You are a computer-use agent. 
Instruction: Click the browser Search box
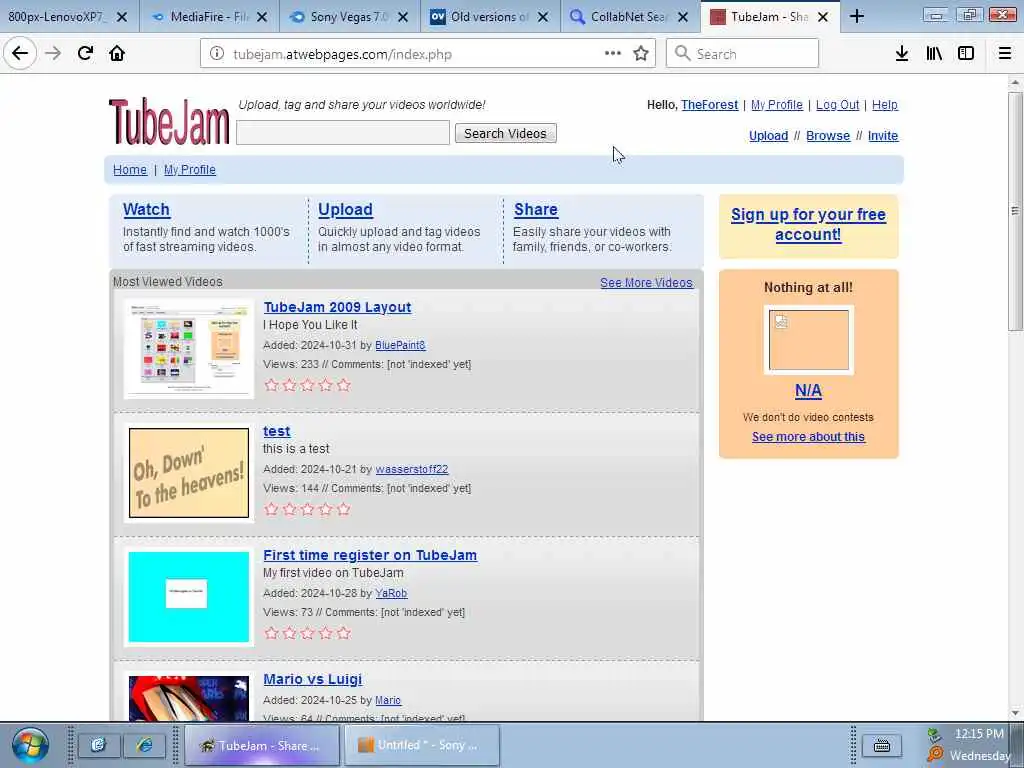click(742, 54)
